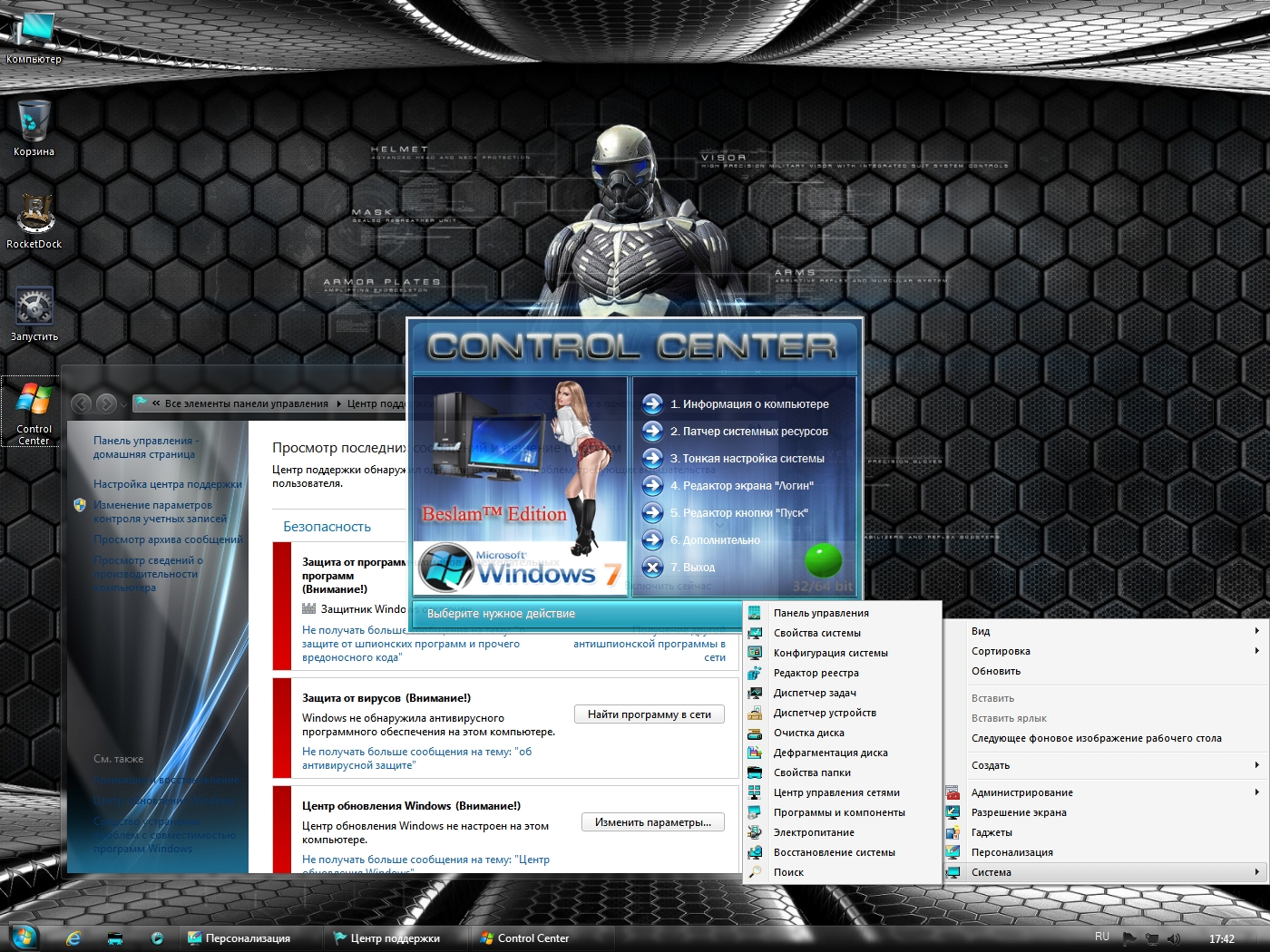Click the green ball in Control Center

pyautogui.click(x=824, y=559)
